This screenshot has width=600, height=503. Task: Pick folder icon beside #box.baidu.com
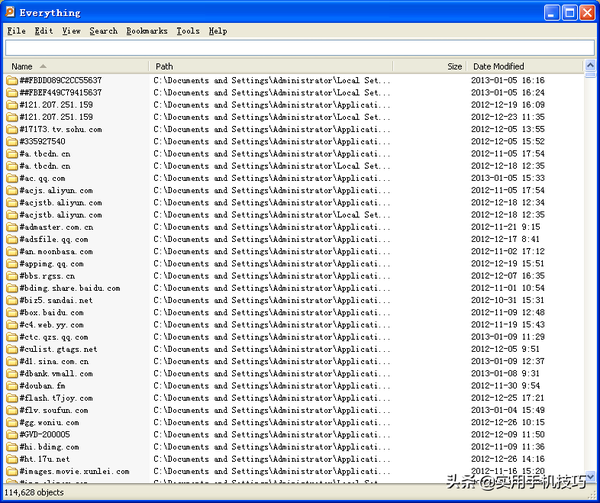click(x=12, y=312)
